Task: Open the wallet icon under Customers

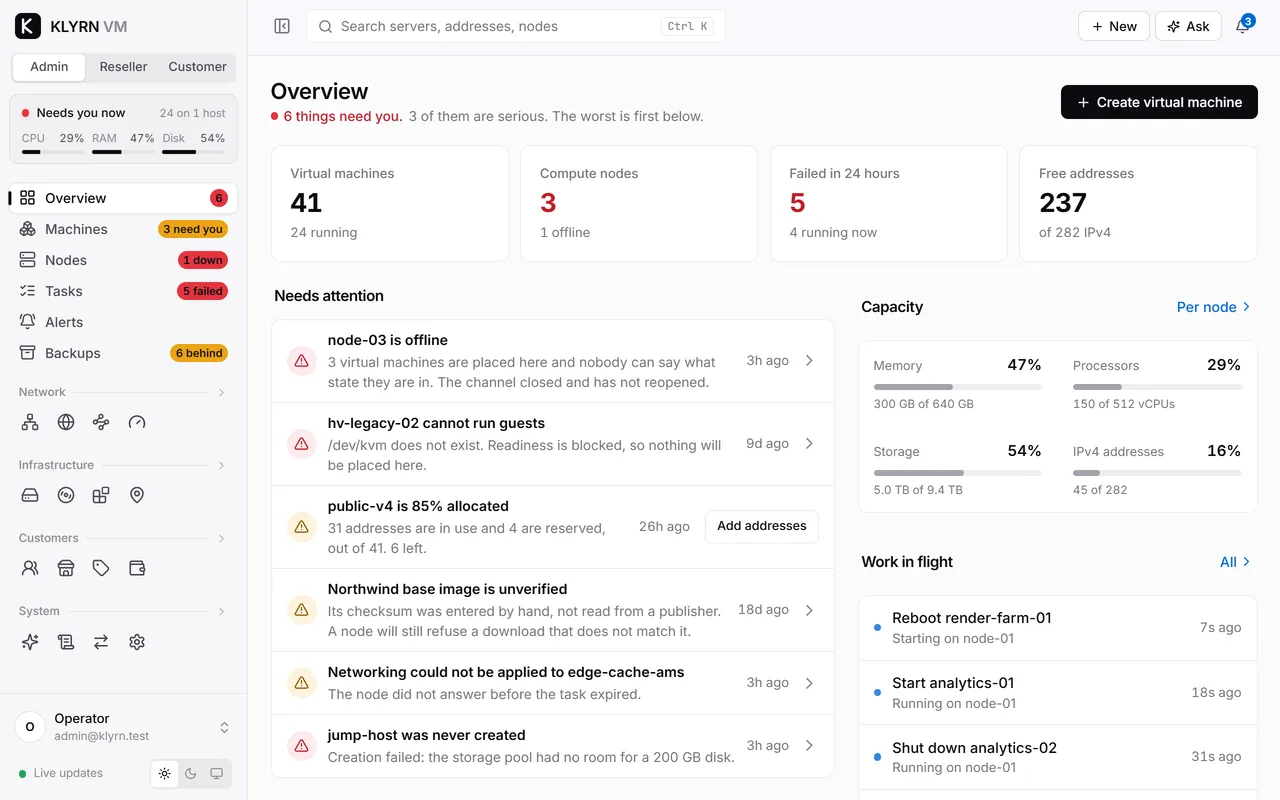Action: click(x=137, y=568)
